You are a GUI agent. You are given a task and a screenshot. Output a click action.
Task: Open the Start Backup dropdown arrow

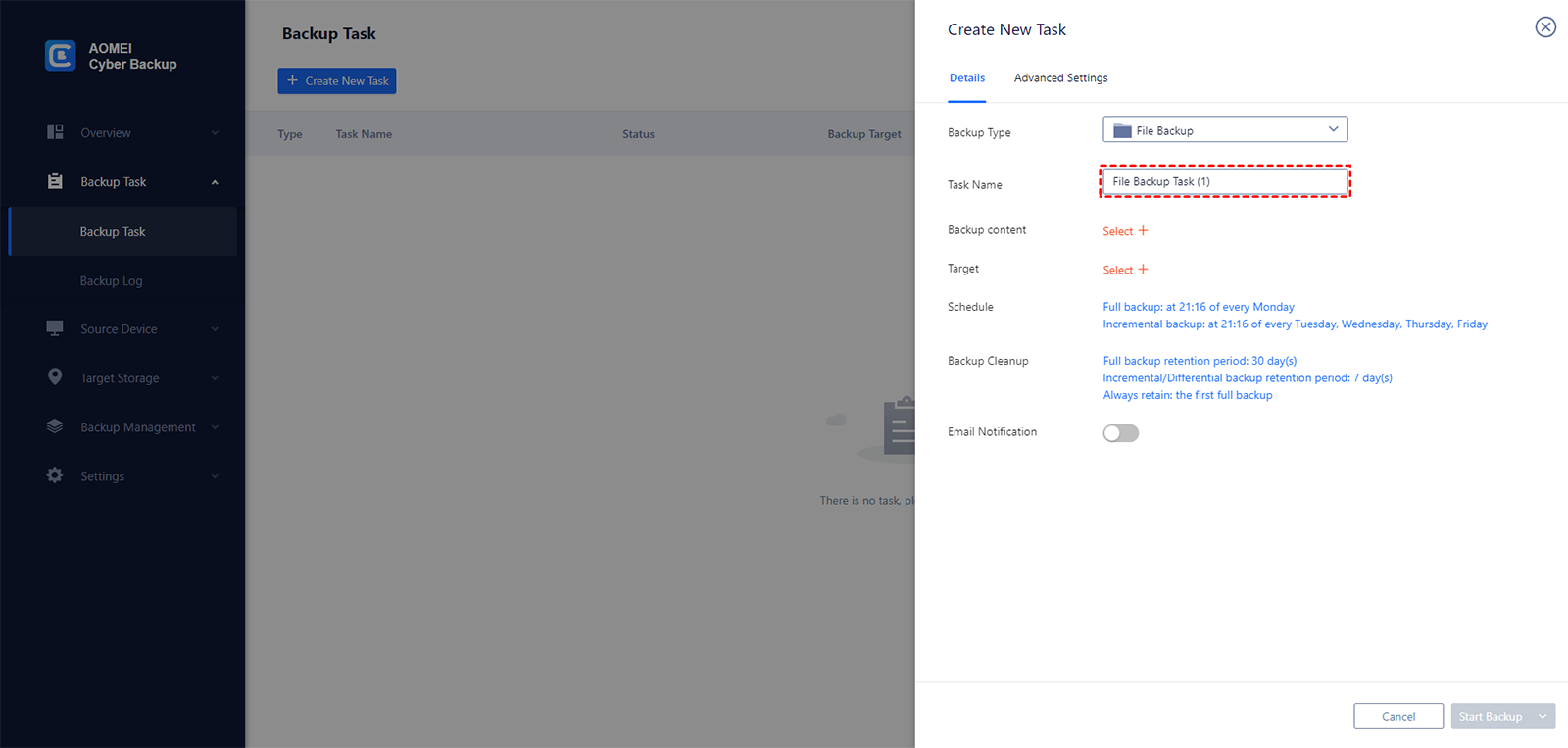pyautogui.click(x=1543, y=717)
